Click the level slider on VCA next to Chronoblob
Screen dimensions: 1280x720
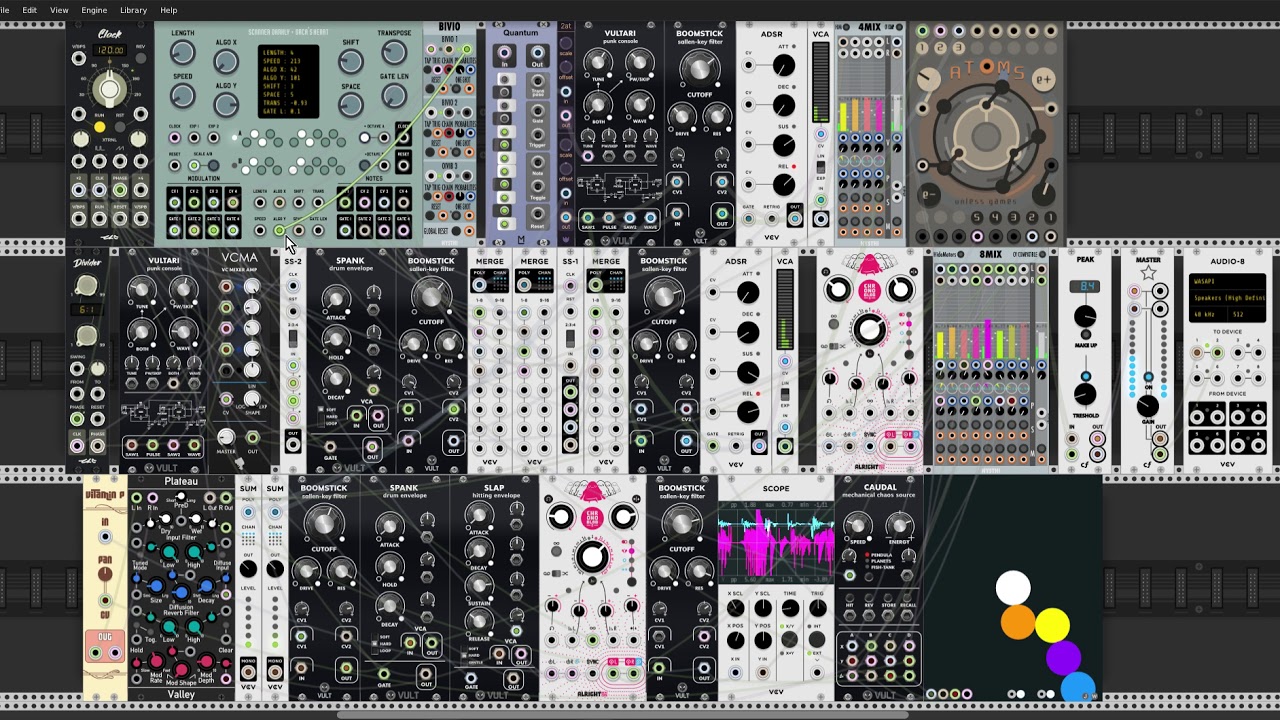[x=785, y=309]
